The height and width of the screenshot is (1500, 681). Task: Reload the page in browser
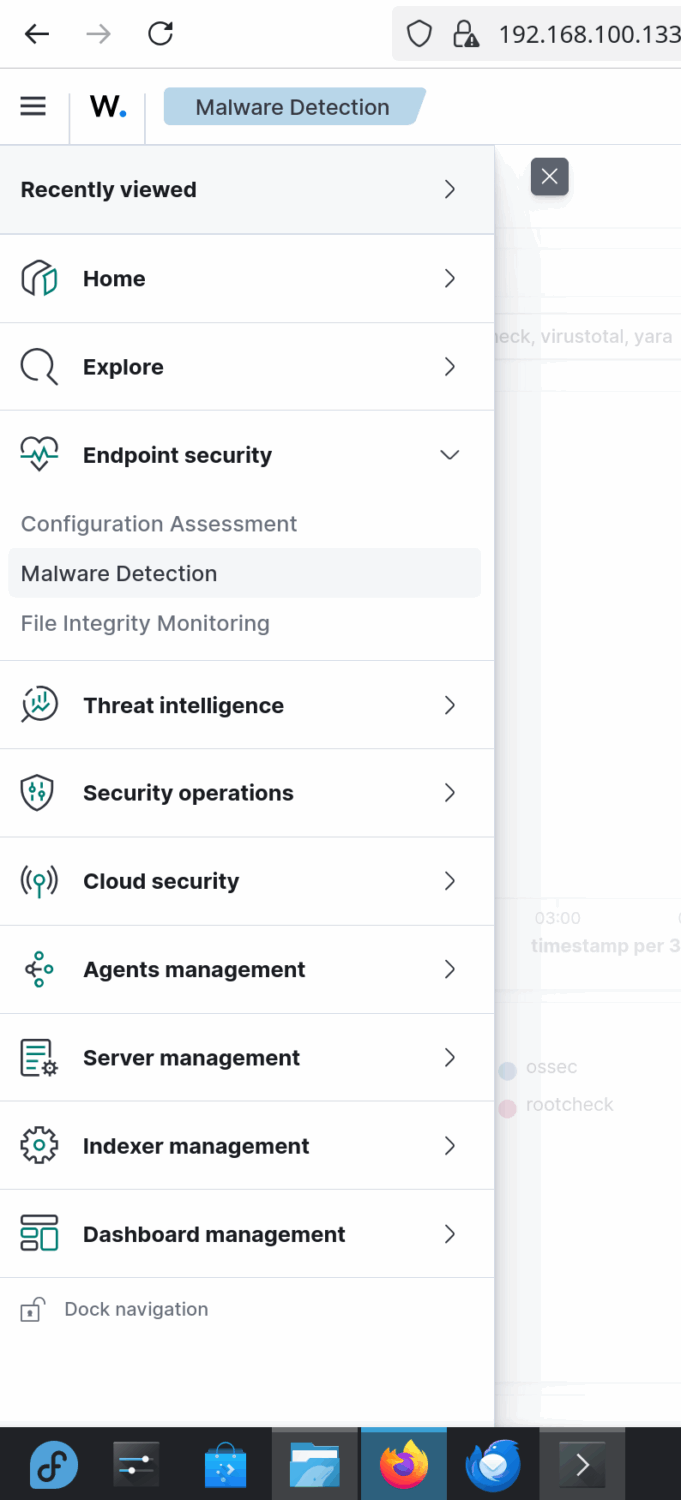coord(160,34)
